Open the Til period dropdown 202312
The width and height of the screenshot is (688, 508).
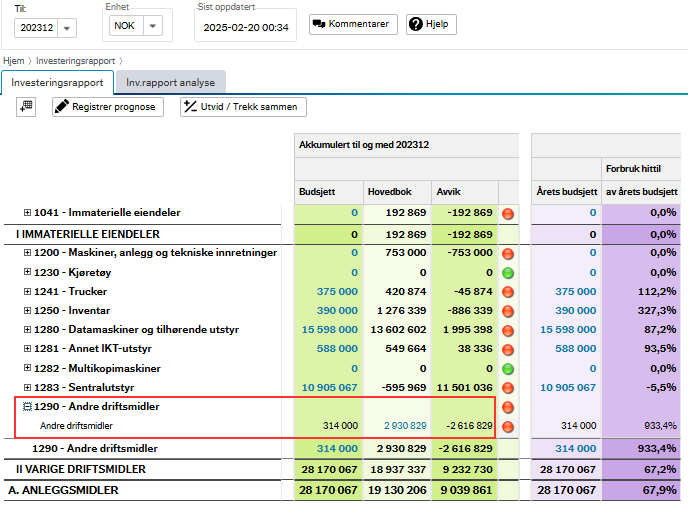[67, 28]
